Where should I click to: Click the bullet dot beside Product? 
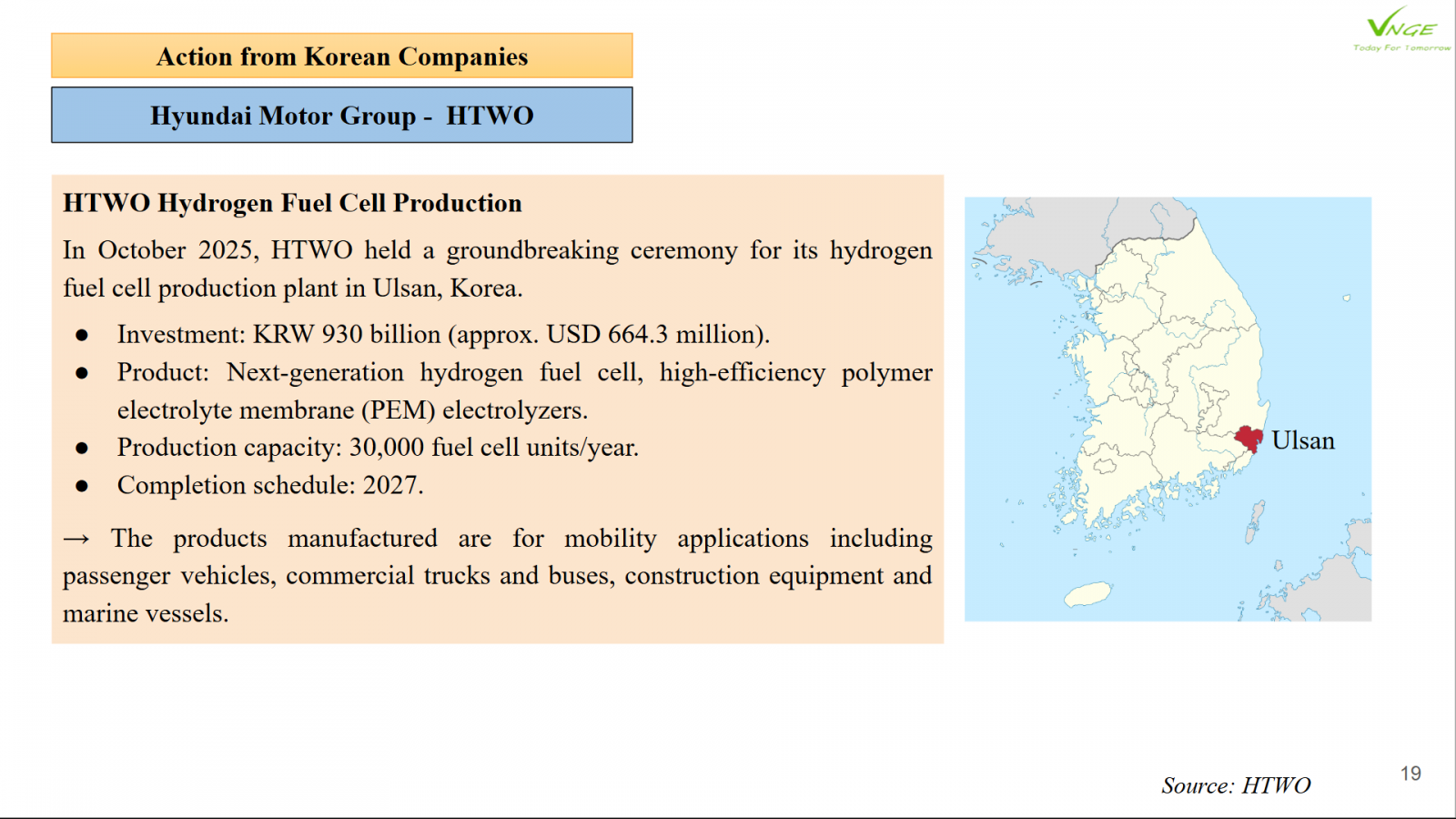point(82,373)
